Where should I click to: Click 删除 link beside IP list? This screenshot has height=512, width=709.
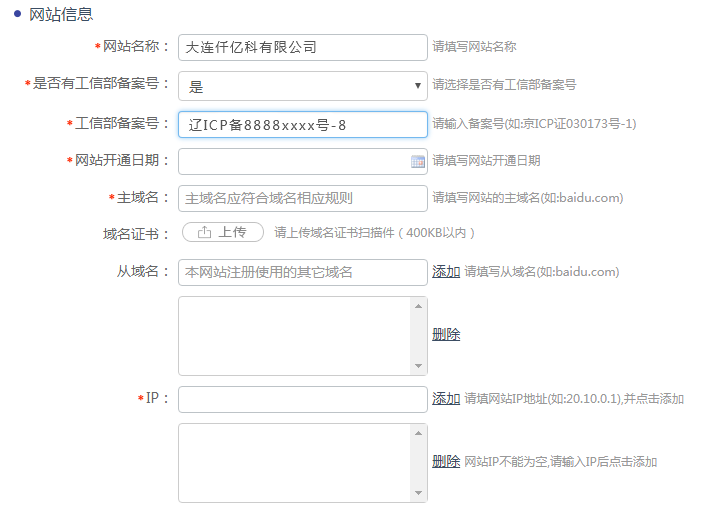pos(446,462)
